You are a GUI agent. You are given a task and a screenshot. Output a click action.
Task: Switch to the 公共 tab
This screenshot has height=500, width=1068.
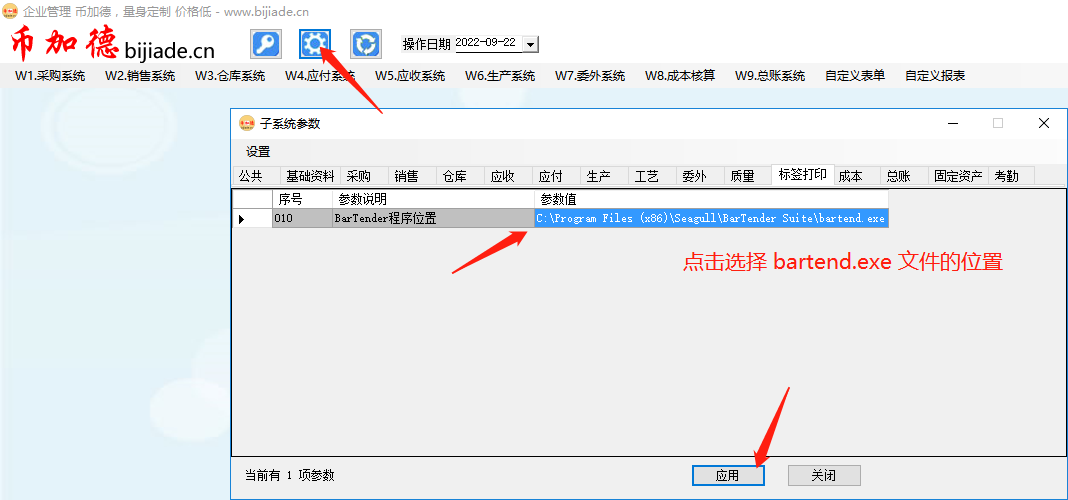tap(257, 176)
